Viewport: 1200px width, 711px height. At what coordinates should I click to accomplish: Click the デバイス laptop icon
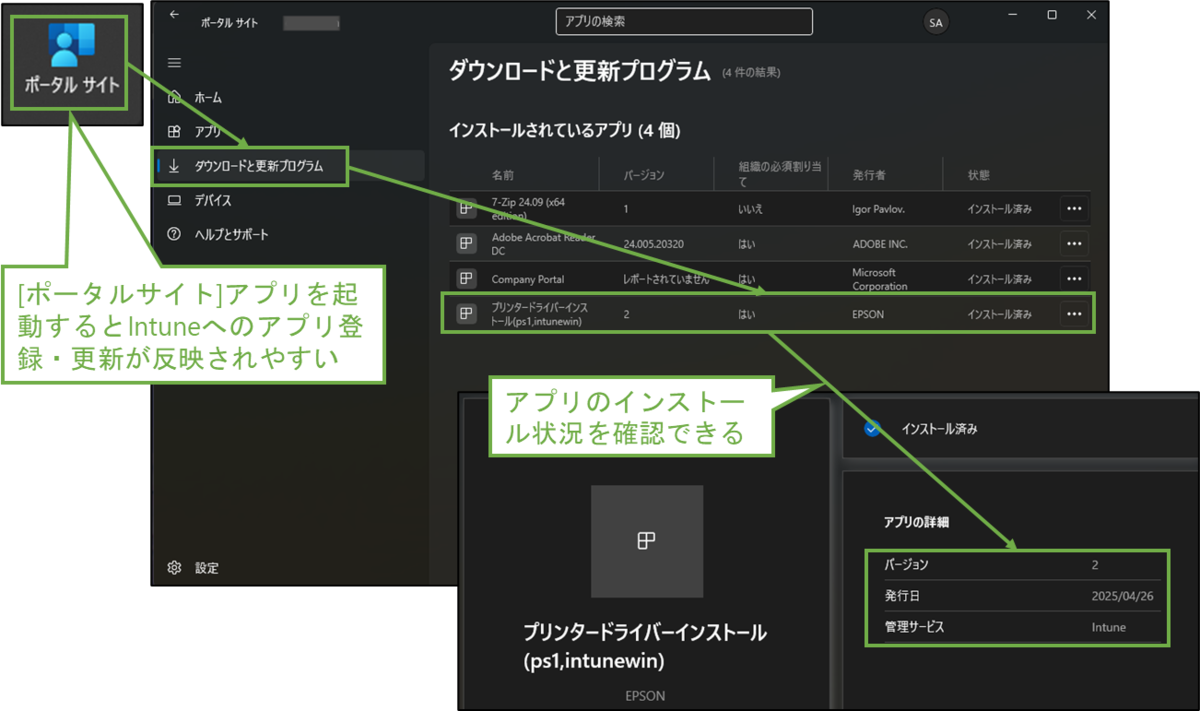174,200
